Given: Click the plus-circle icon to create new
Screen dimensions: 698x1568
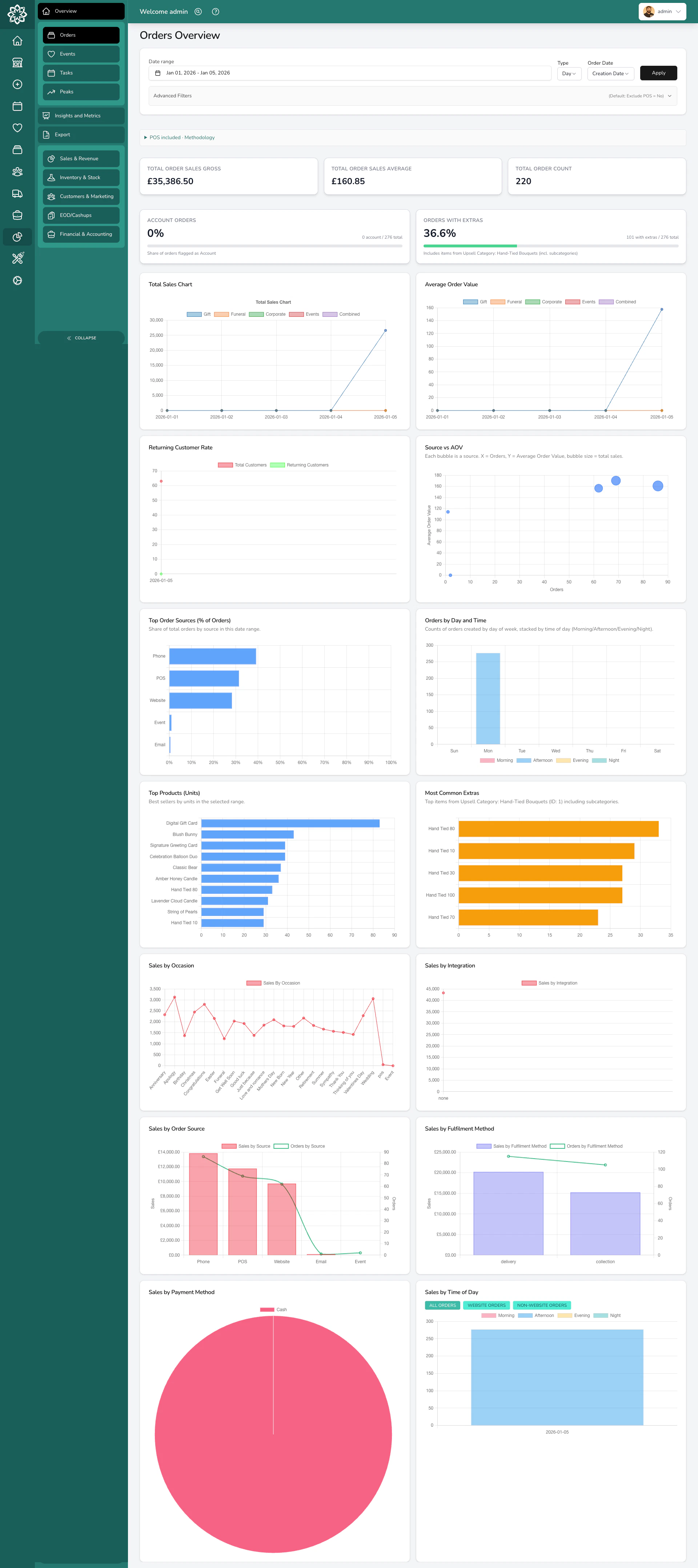Looking at the screenshot, I should (17, 85).
